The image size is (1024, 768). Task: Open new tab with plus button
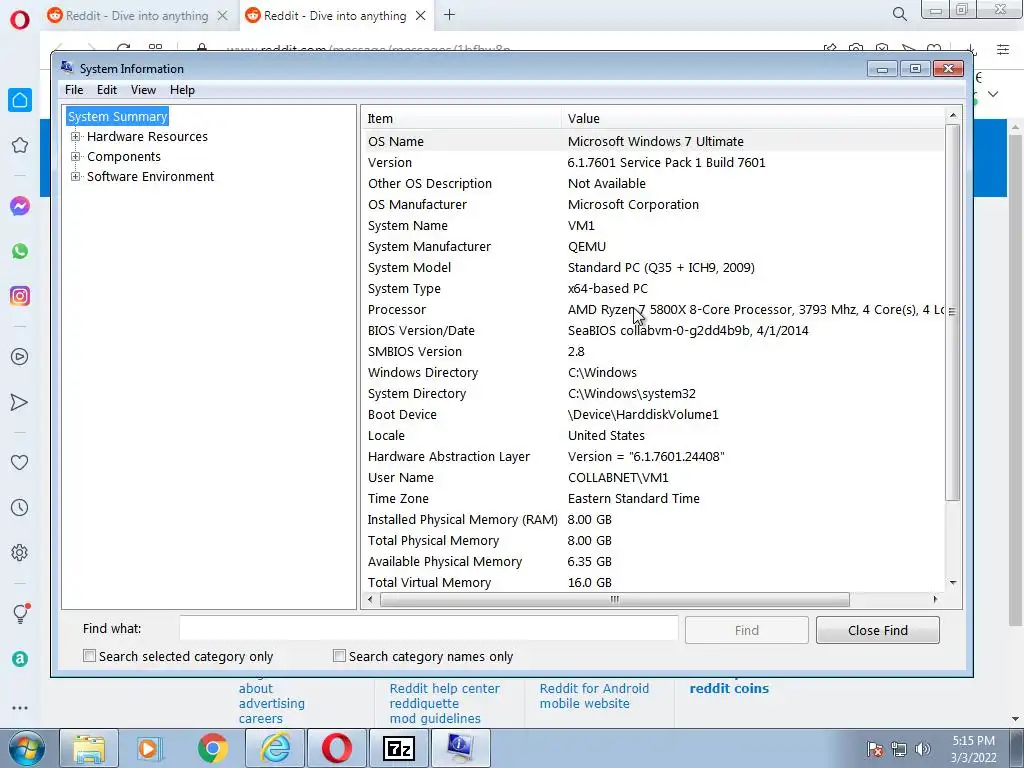coord(449,14)
